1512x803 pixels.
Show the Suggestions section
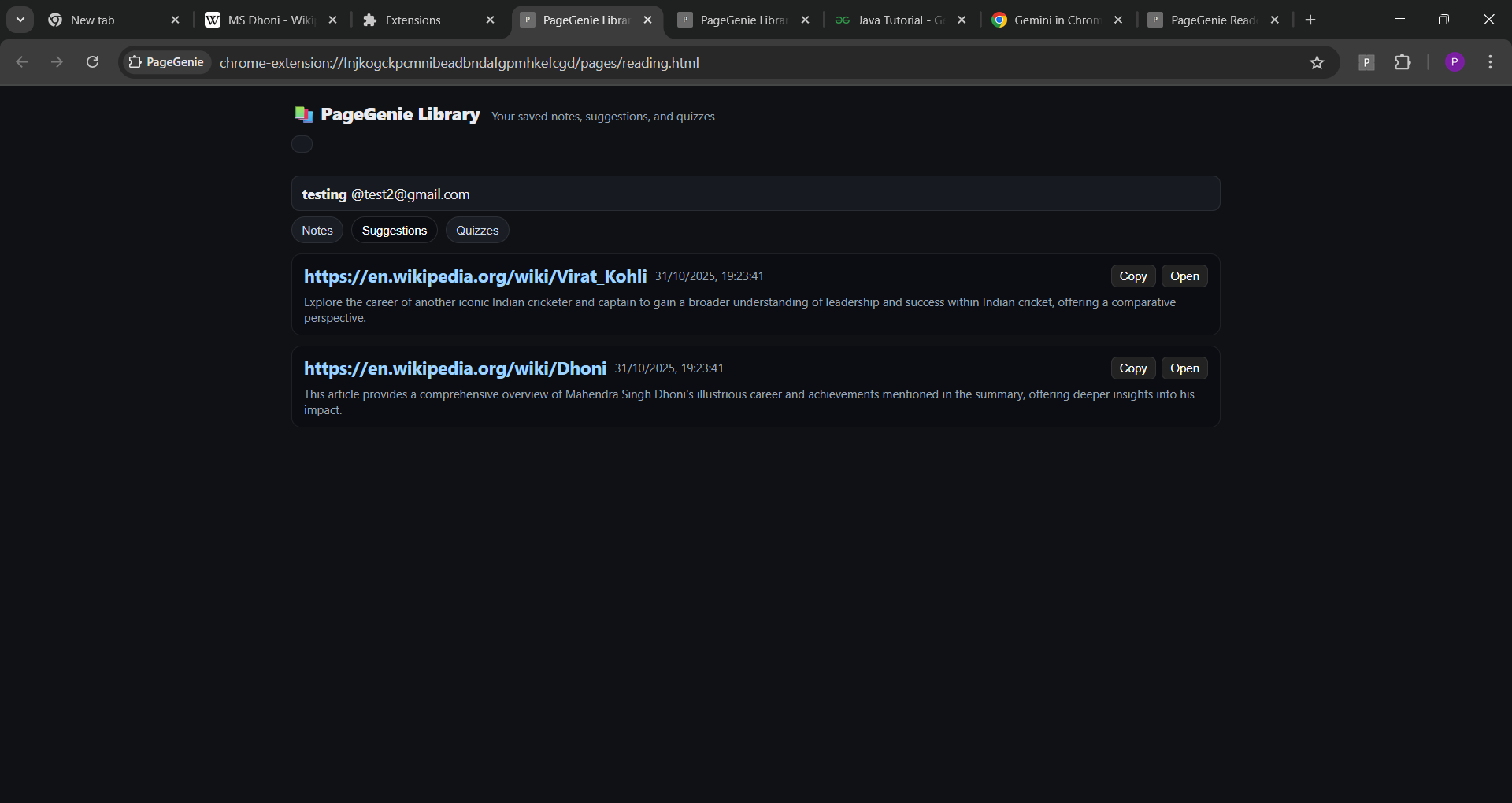pyautogui.click(x=395, y=230)
